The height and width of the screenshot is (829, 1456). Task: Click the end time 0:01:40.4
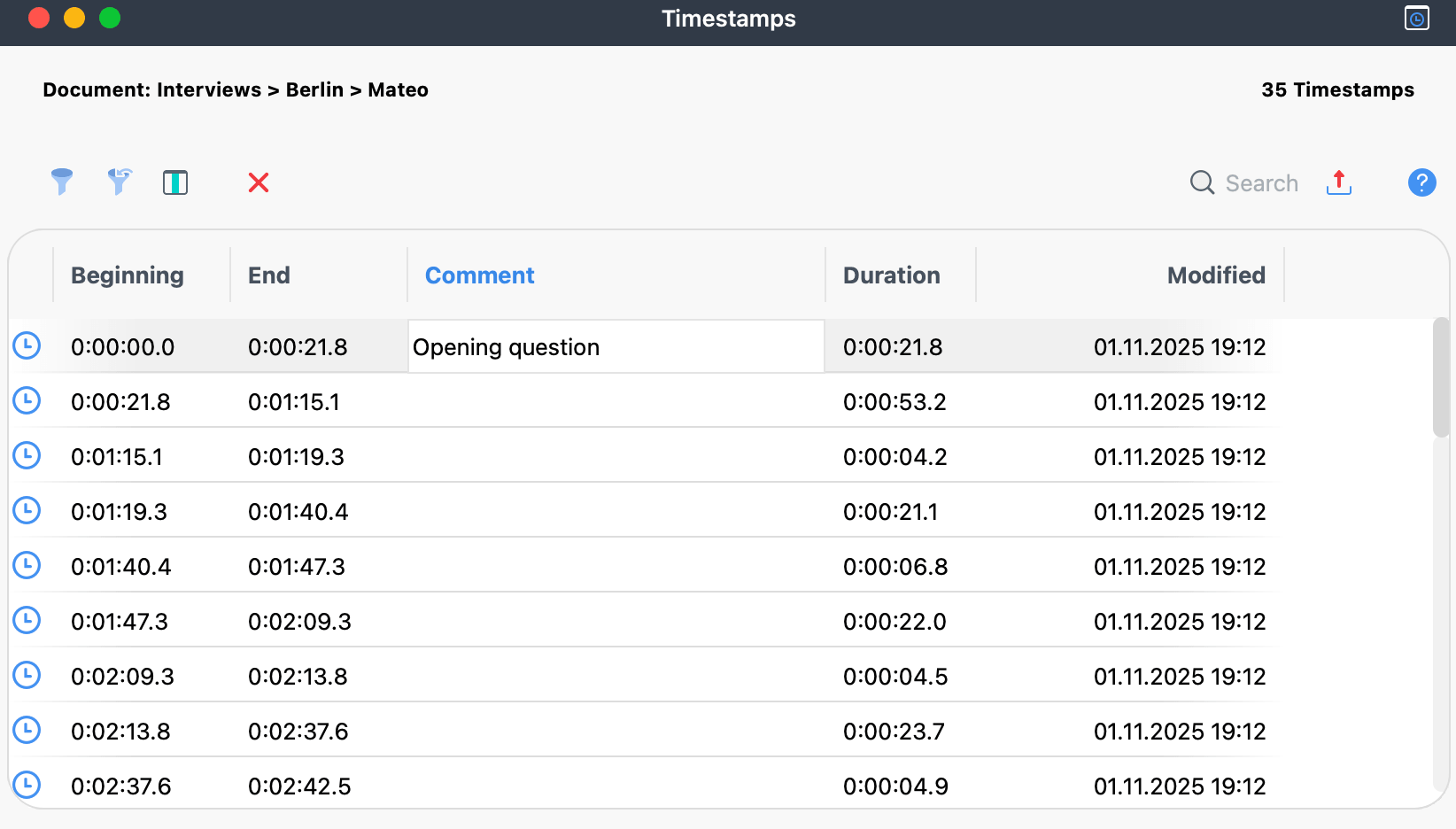coord(298,512)
